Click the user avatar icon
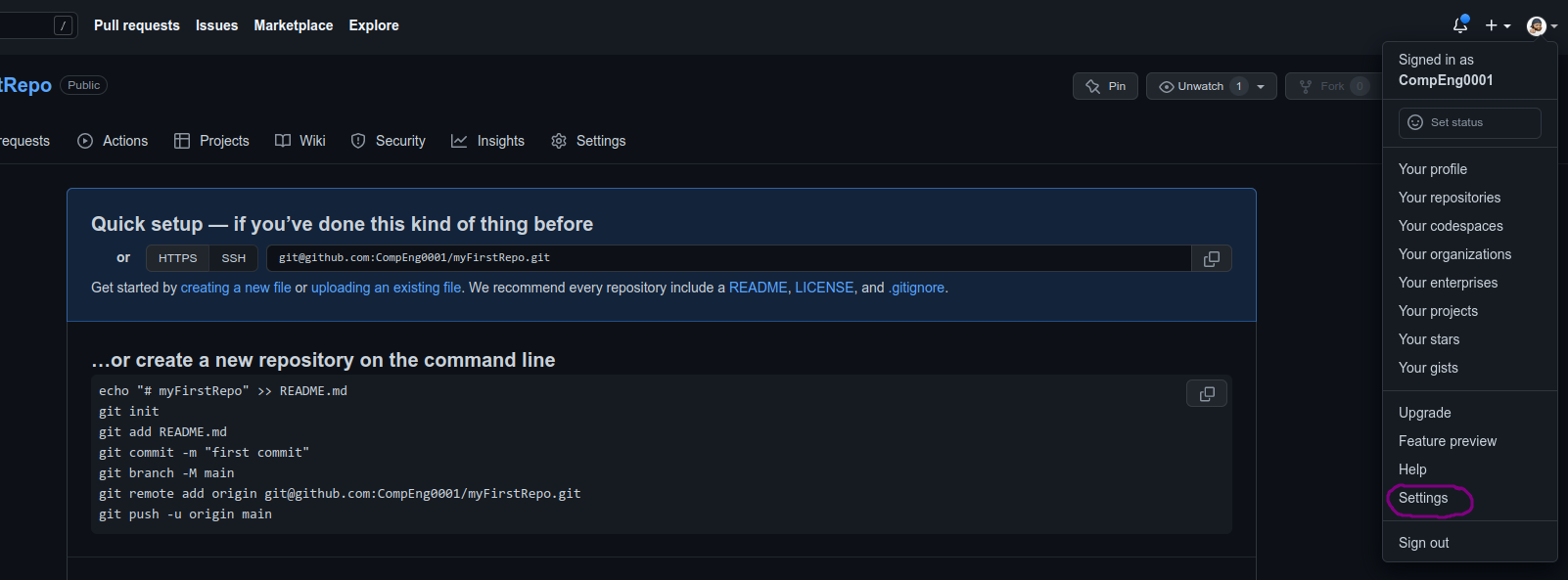Image resolution: width=1568 pixels, height=580 pixels. 1537,25
